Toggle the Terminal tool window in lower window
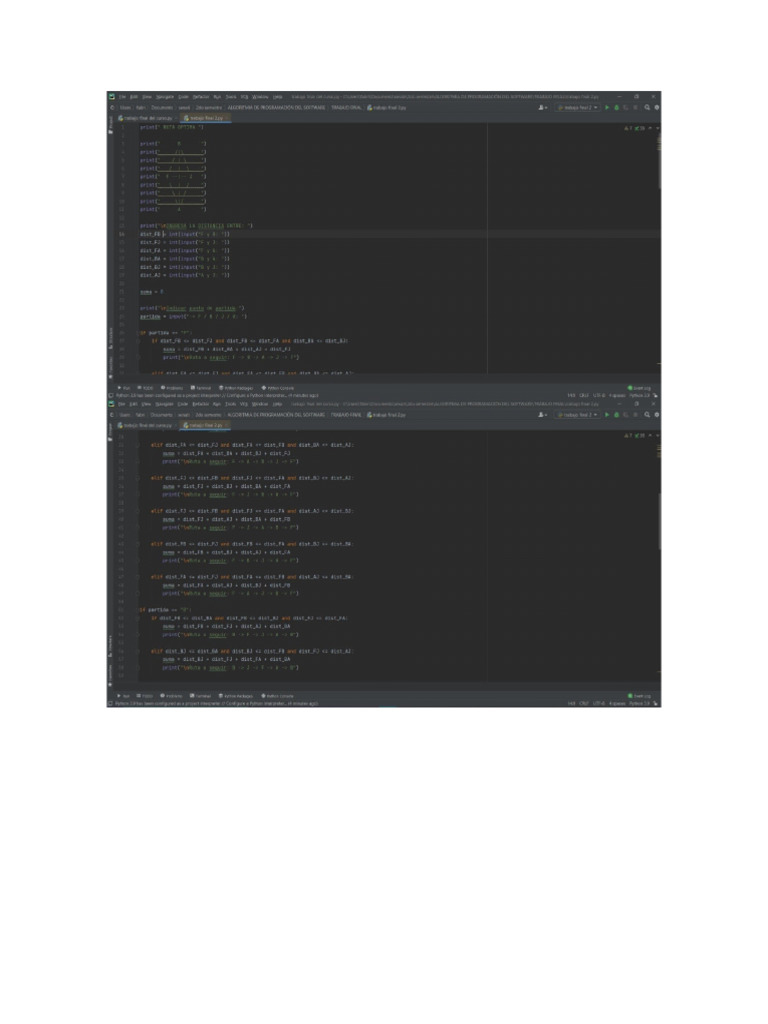 tap(200, 695)
